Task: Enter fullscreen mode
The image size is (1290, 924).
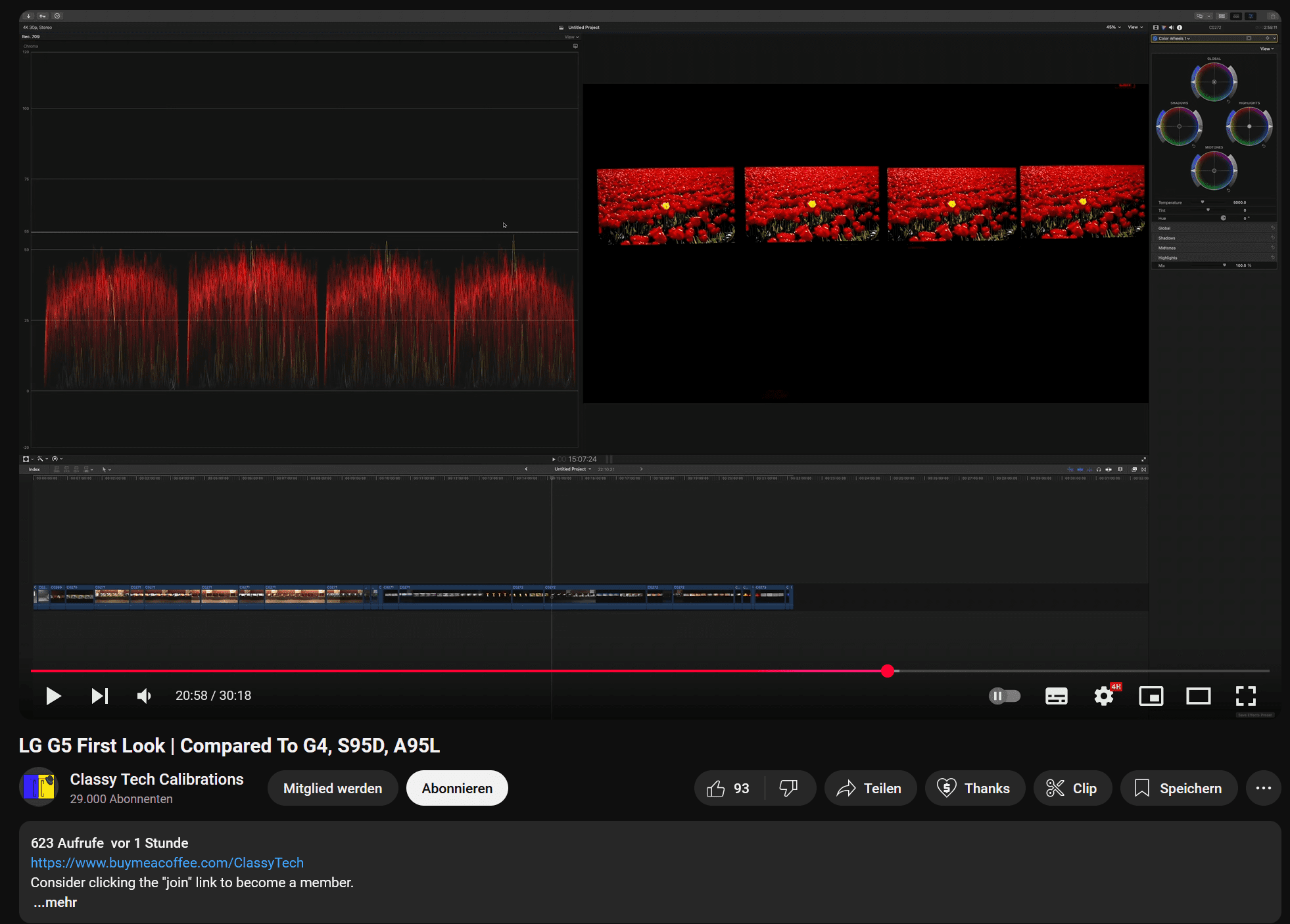Action: click(1246, 696)
